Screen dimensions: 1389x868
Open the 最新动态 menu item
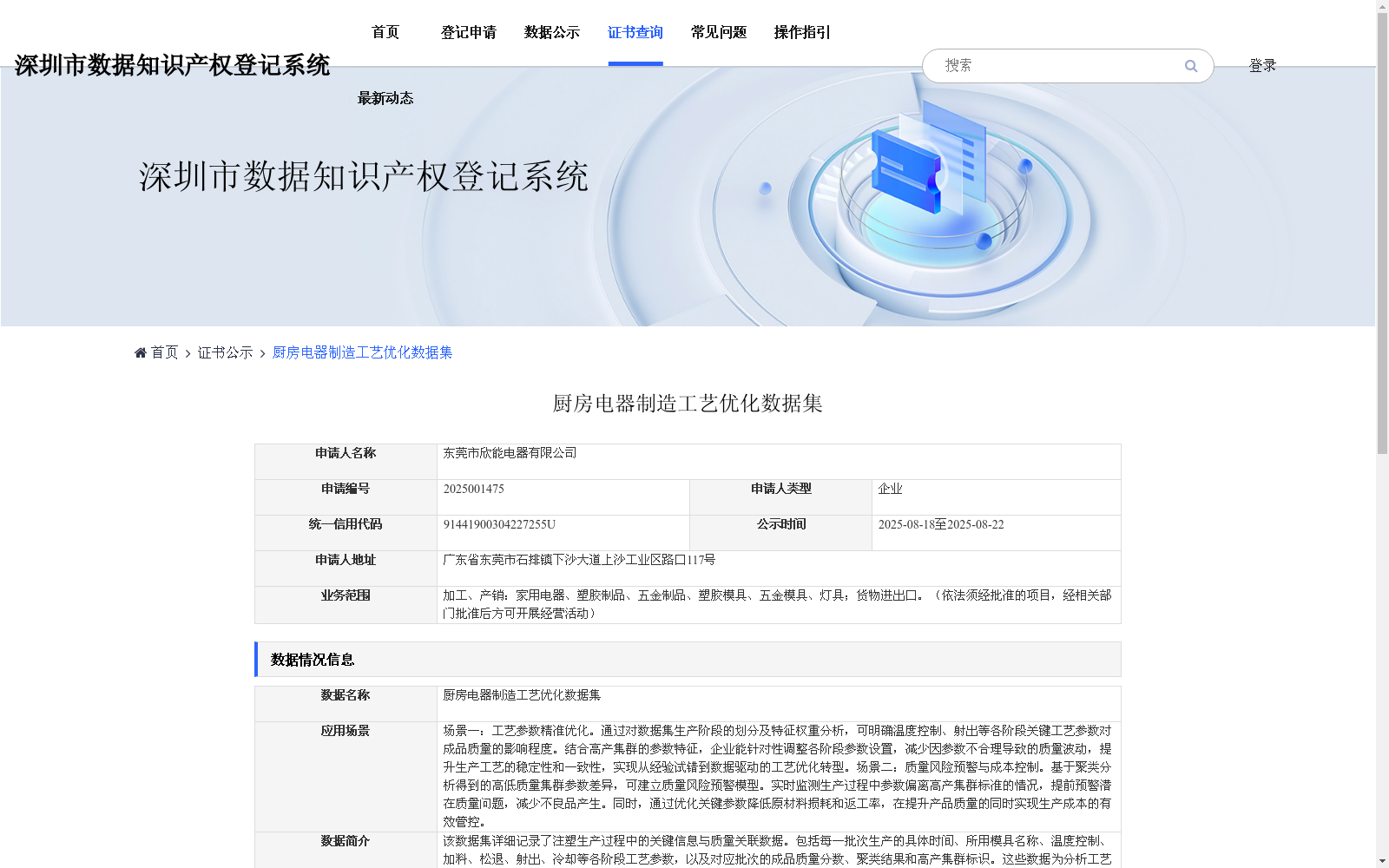pyautogui.click(x=385, y=98)
